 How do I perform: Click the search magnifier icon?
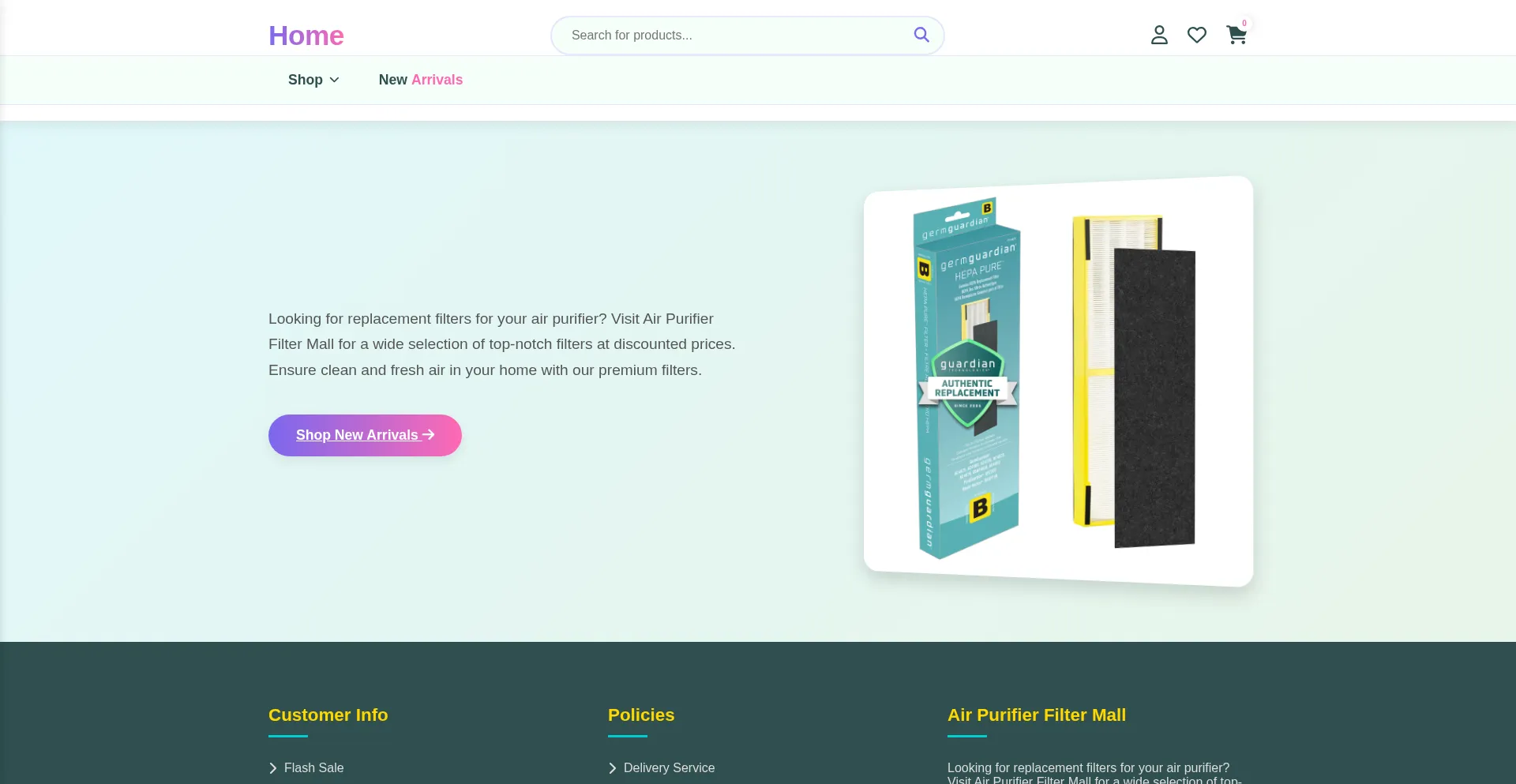tap(921, 35)
